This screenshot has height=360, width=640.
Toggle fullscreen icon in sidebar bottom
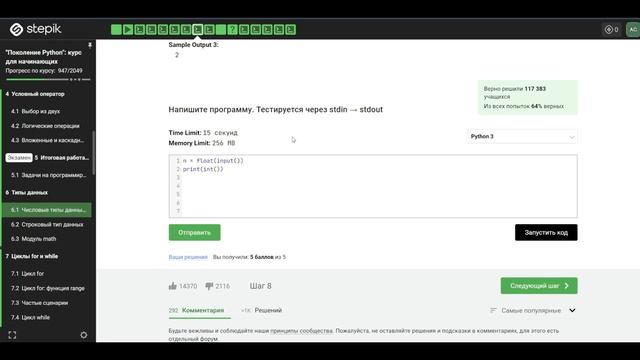pyautogui.click(x=12, y=335)
